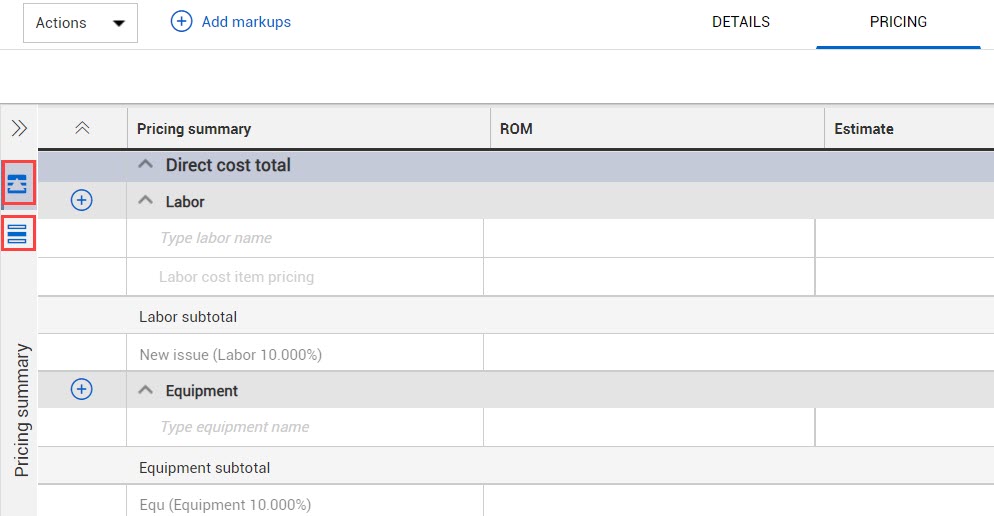994x516 pixels.
Task: Click the Labor cost item pricing field
Action: click(305, 277)
